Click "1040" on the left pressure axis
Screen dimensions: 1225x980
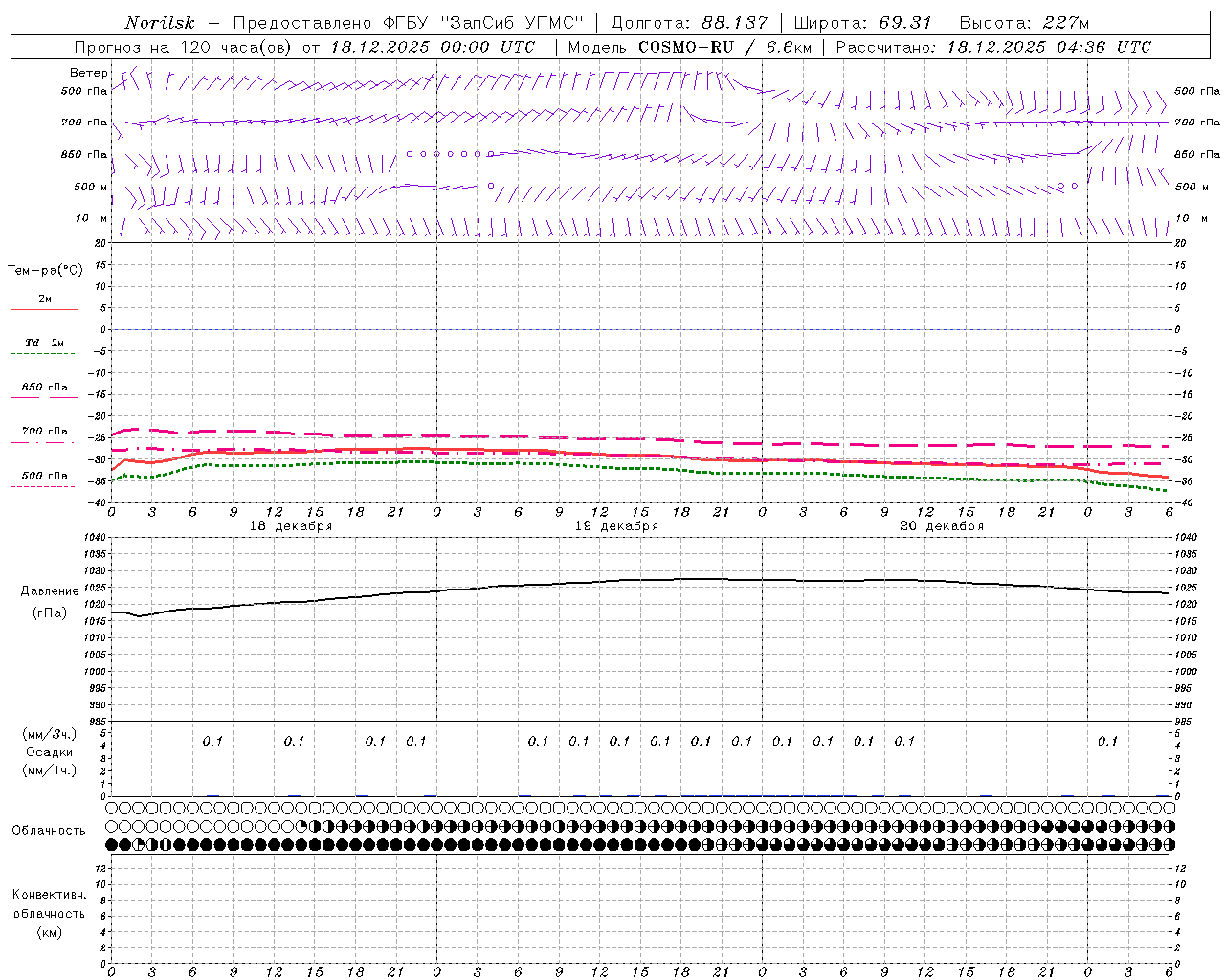click(93, 537)
